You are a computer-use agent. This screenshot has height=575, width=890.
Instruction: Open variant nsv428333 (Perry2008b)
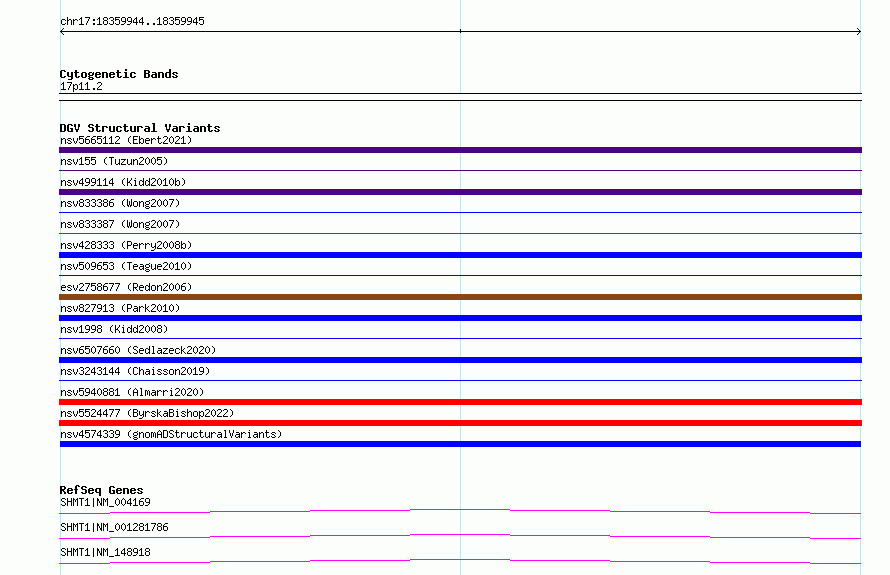click(x=126, y=245)
